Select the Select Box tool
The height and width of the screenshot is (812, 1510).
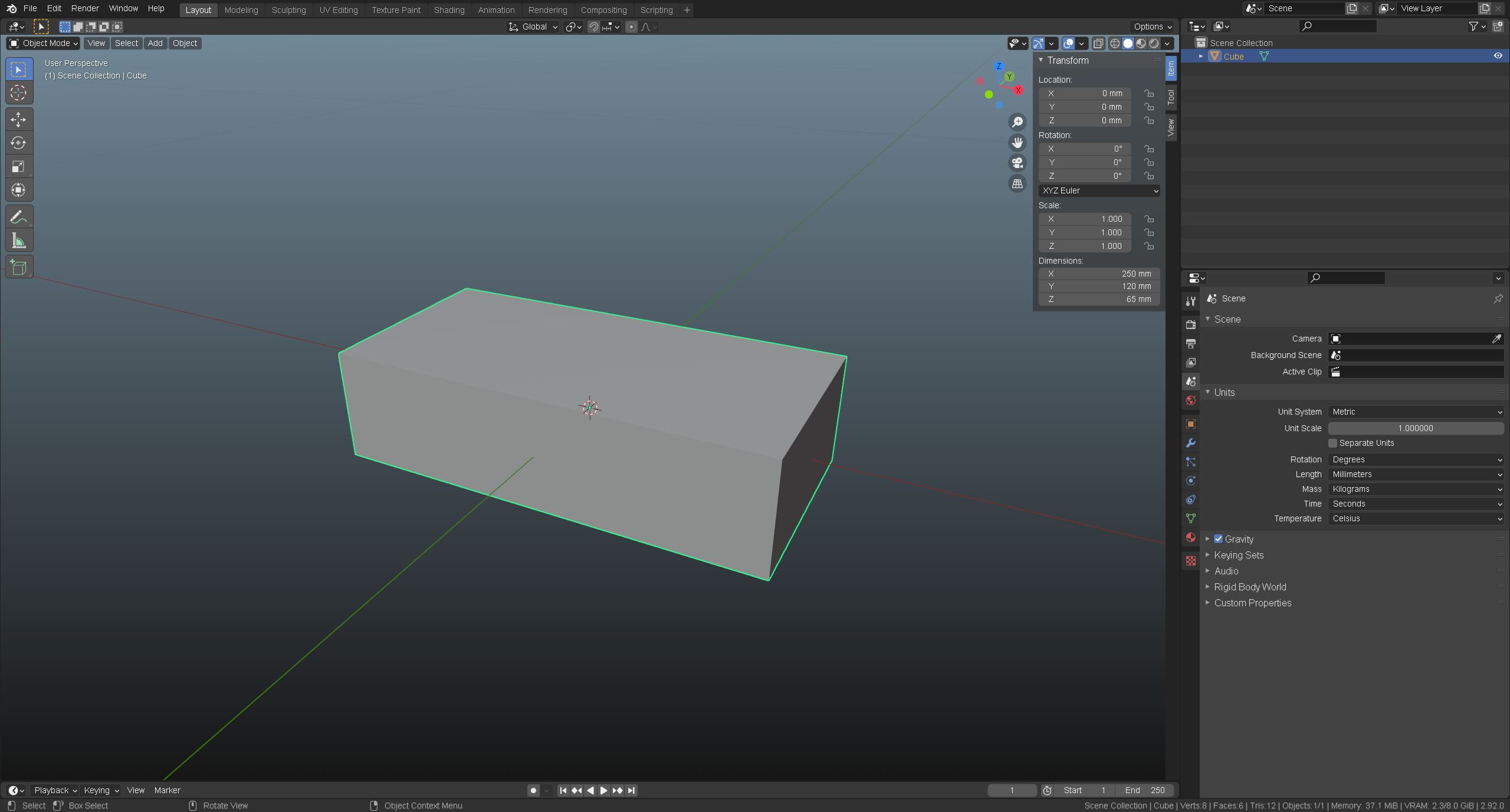(19, 70)
